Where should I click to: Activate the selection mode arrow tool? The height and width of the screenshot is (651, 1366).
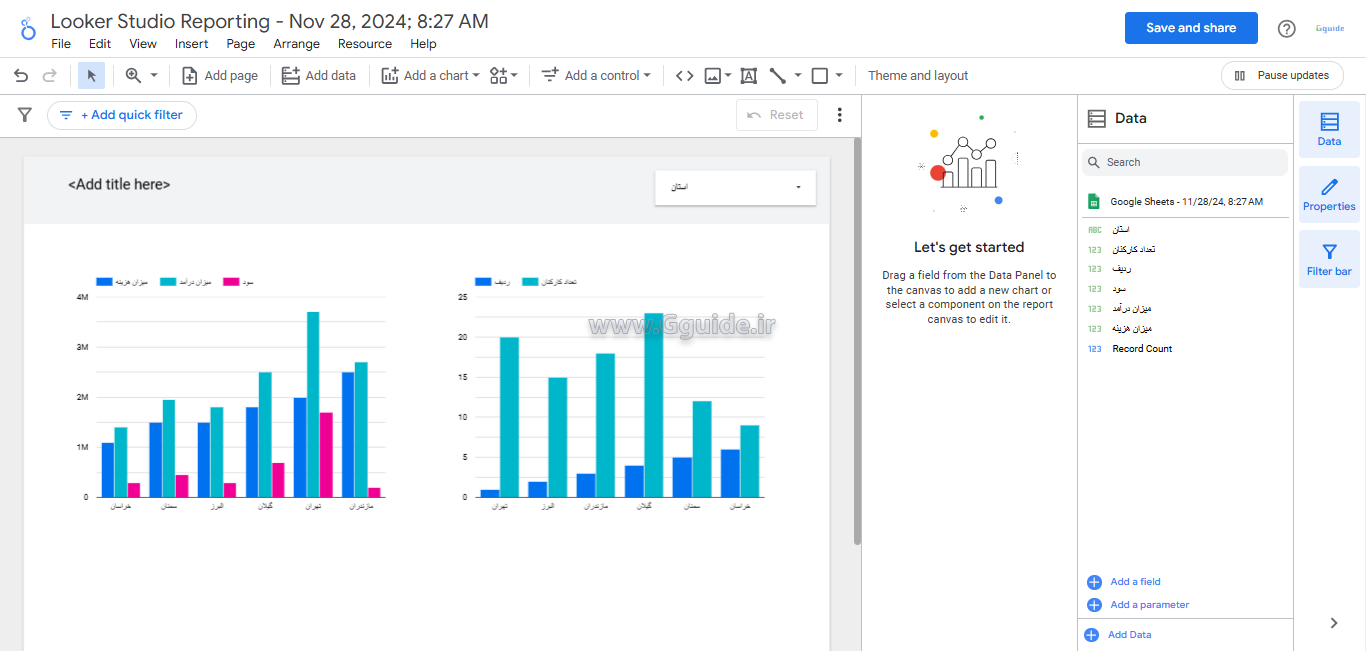[x=91, y=76]
